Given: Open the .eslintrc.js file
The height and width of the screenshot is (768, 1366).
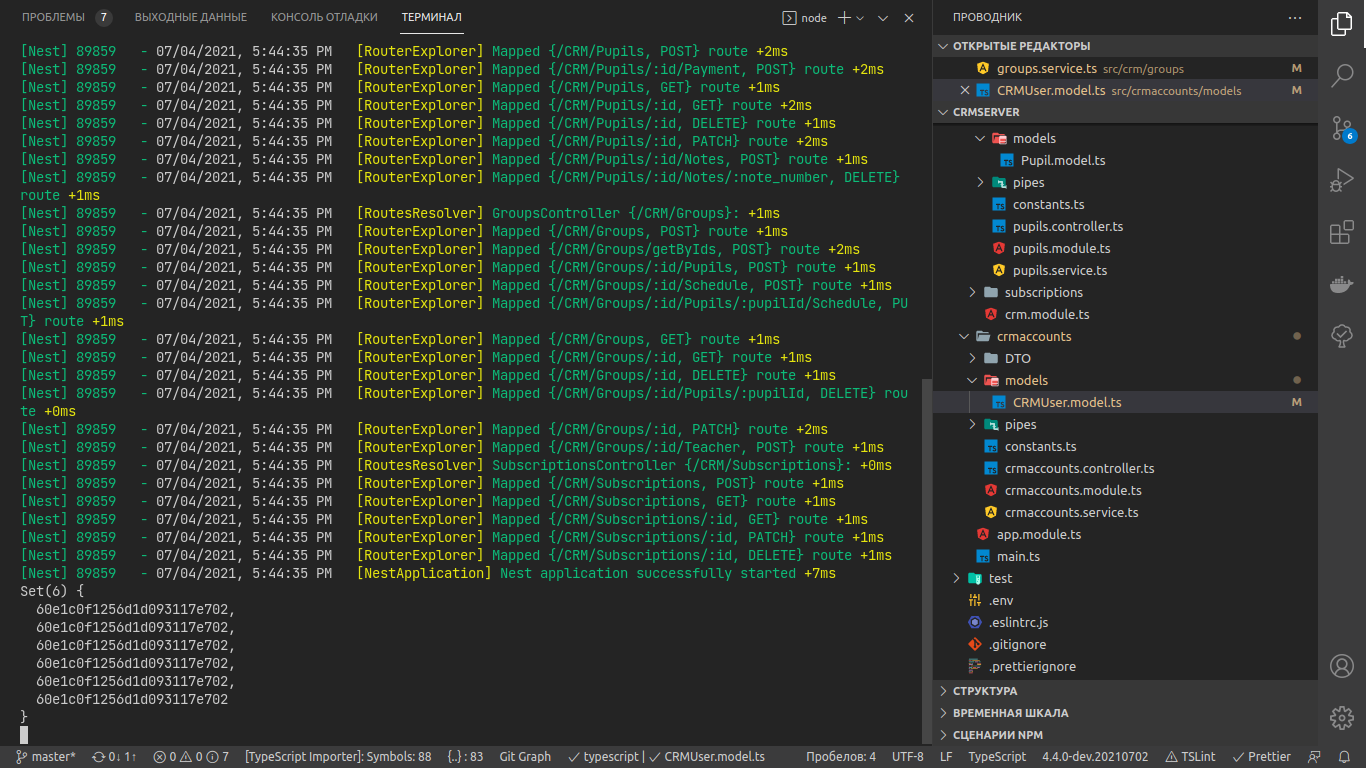Looking at the screenshot, I should 1125,622.
